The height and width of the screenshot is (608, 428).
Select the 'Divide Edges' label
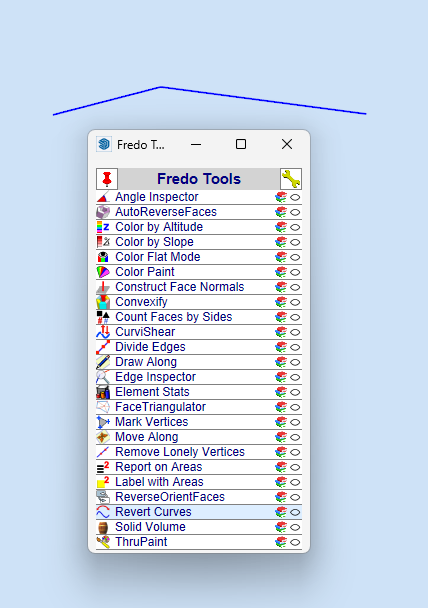[150, 347]
